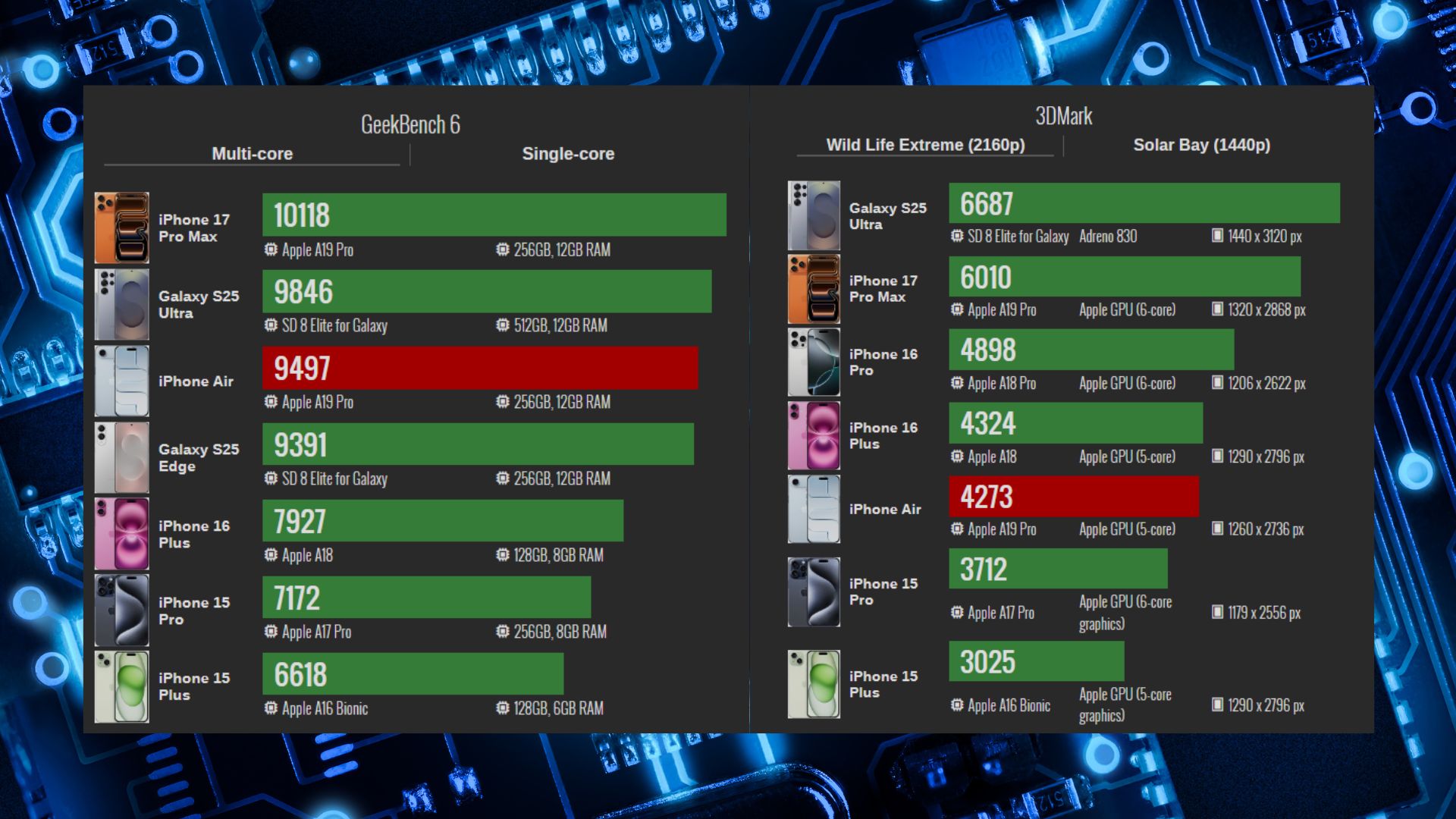Viewport: 1456px width, 819px height.
Task: Click the GeekBench 6 heading
Action: 410,124
